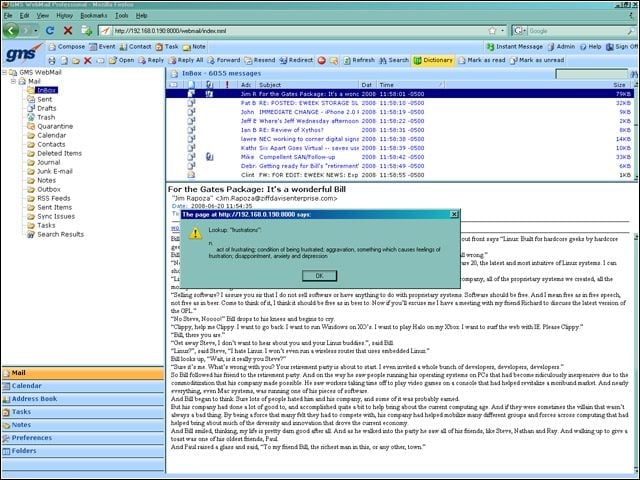
Task: Mark the message as read
Action: 482,60
